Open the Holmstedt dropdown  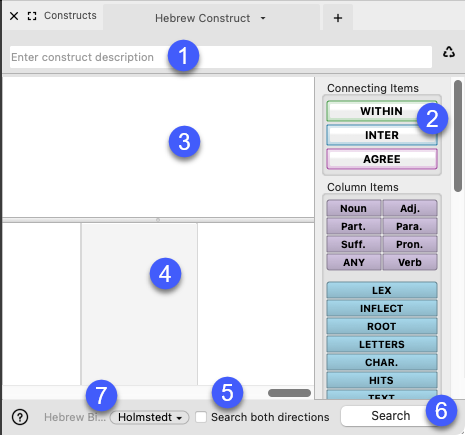pyautogui.click(x=150, y=417)
